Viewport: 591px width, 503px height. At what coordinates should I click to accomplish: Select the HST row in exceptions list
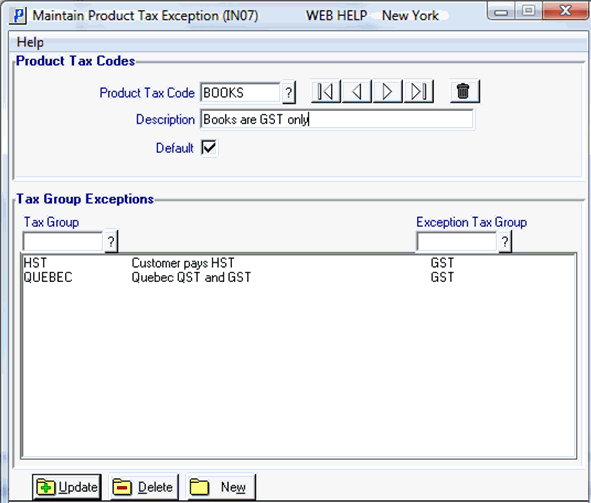(x=299, y=263)
